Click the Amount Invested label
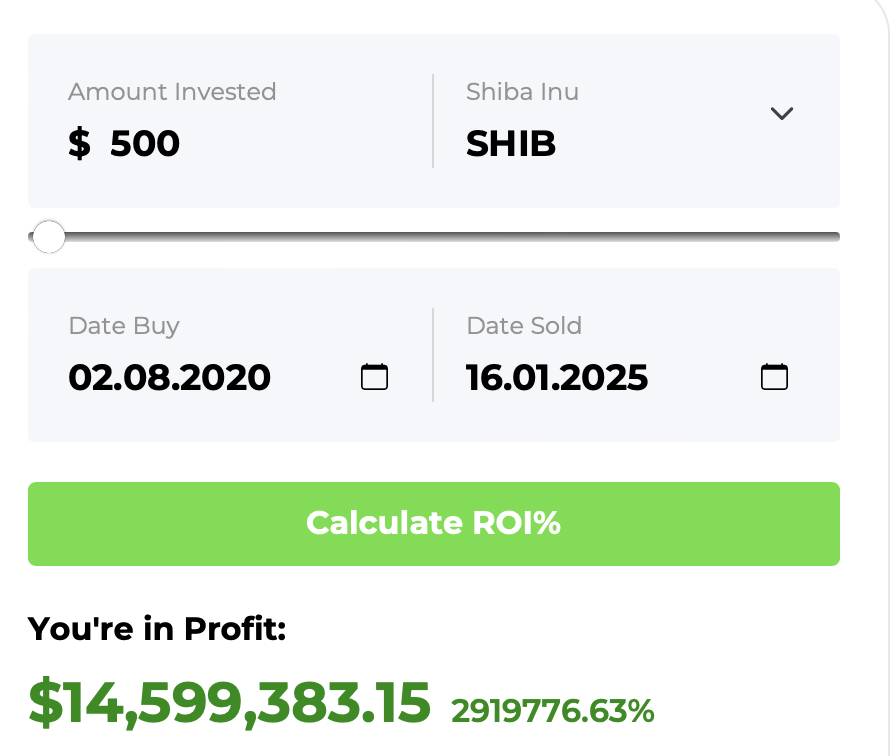890x756 pixels. point(171,91)
